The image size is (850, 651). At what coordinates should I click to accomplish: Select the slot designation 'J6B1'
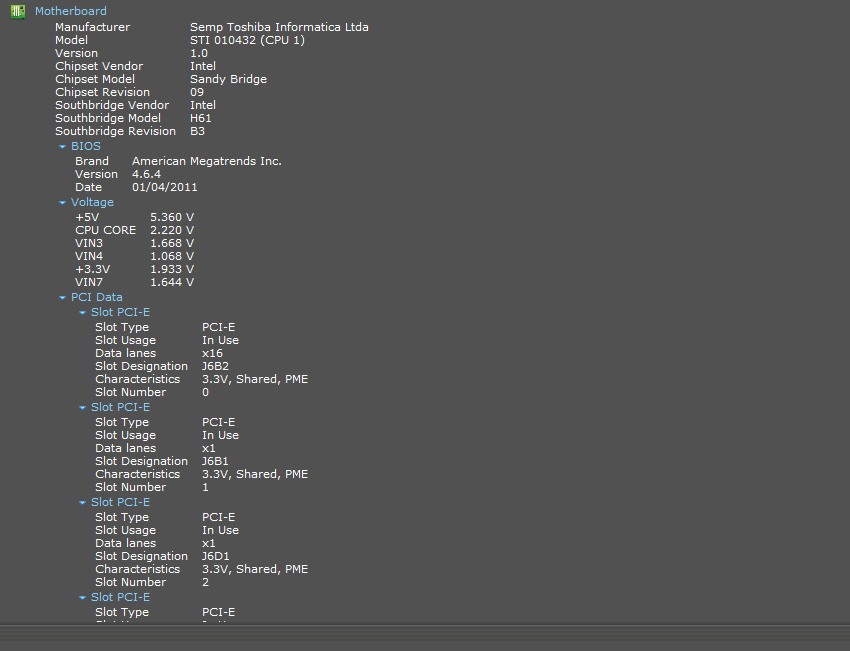pos(215,461)
